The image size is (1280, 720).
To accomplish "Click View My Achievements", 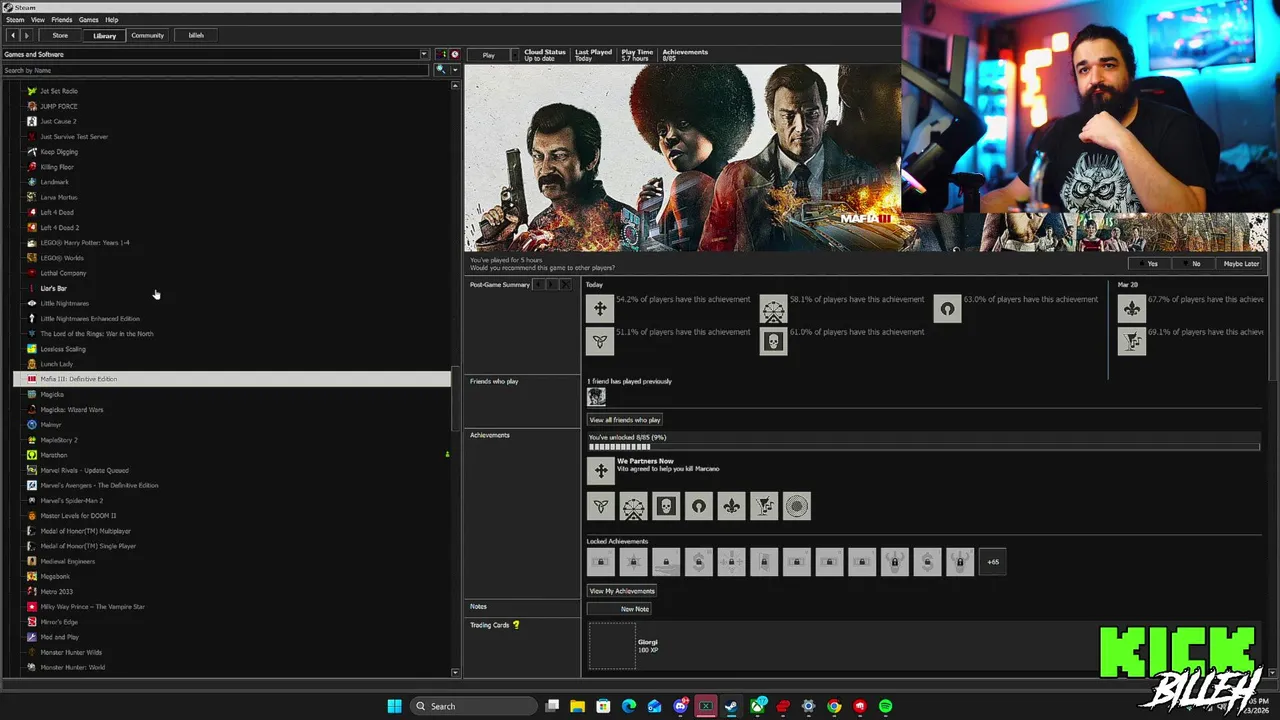I will tap(622, 591).
